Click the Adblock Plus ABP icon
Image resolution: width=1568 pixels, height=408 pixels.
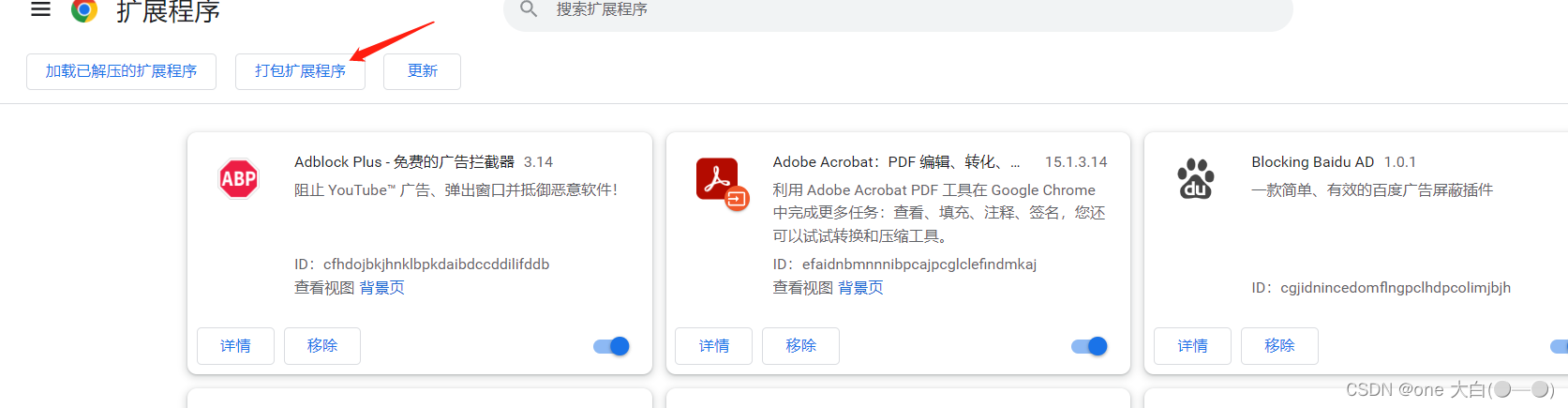(239, 178)
